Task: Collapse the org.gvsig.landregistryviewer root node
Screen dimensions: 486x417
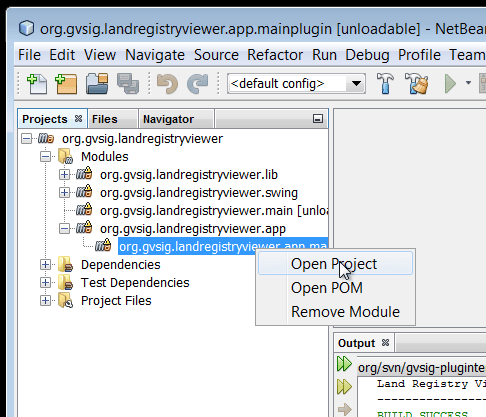Action: point(26,138)
